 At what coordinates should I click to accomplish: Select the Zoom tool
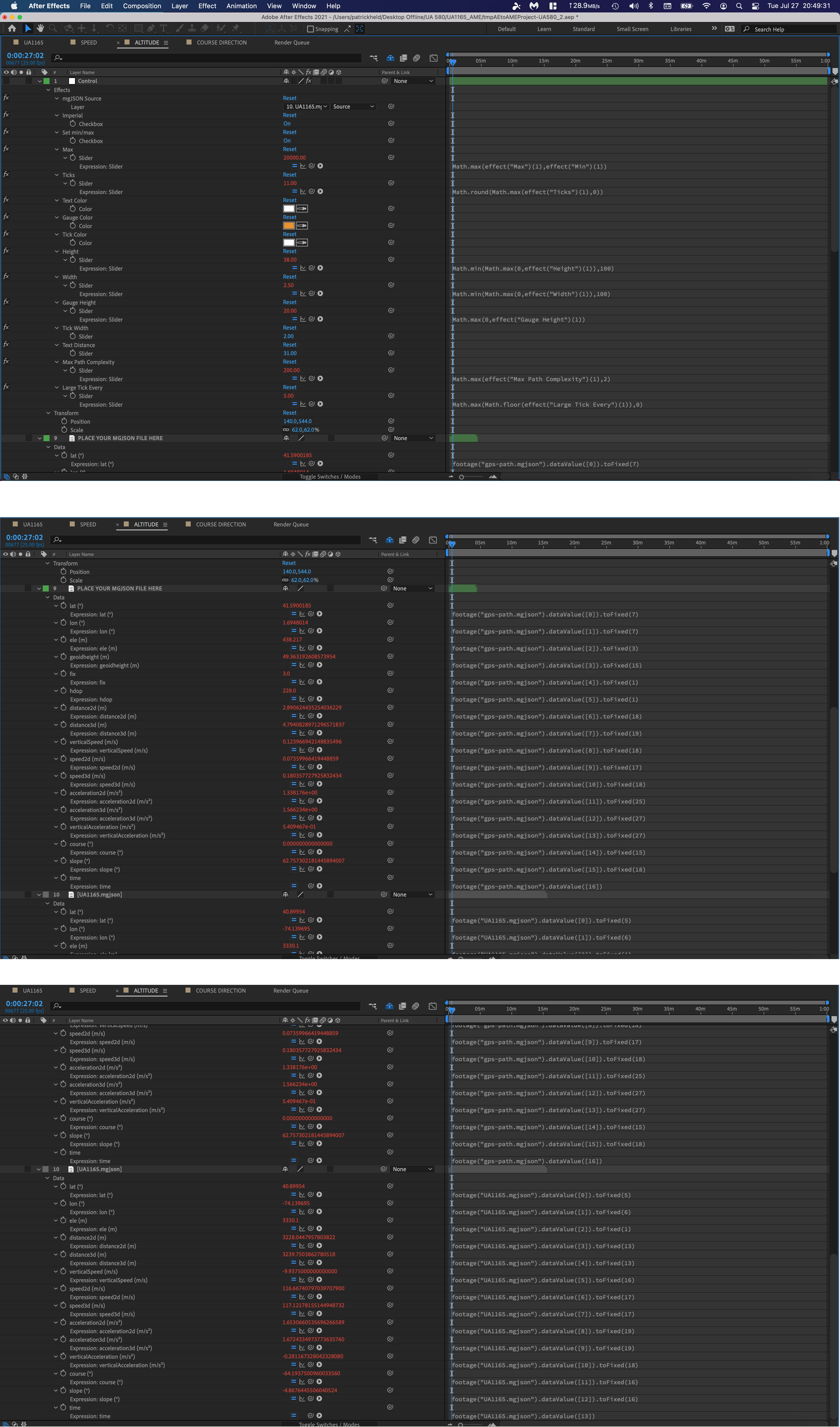click(x=53, y=28)
